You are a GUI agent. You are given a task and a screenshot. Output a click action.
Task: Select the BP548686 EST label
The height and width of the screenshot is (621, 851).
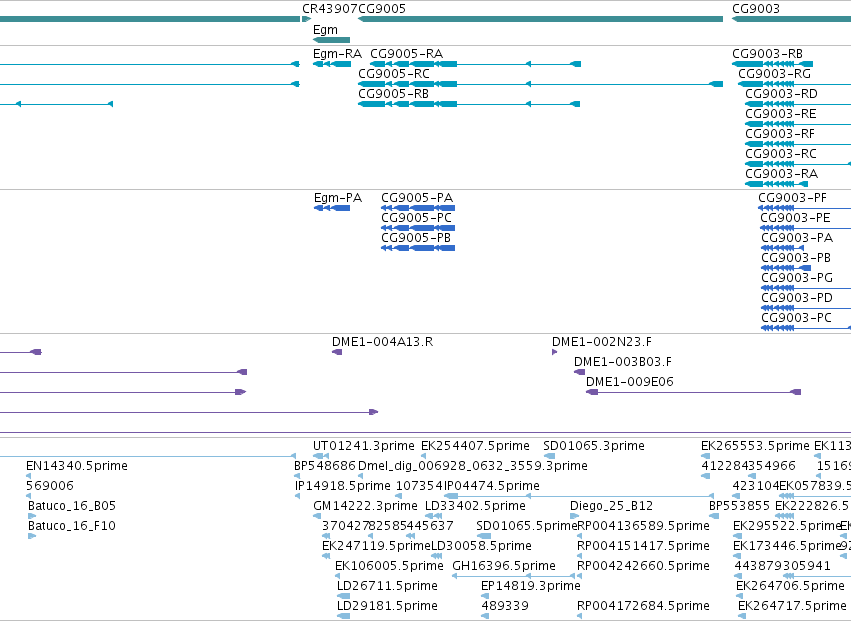[325, 466]
